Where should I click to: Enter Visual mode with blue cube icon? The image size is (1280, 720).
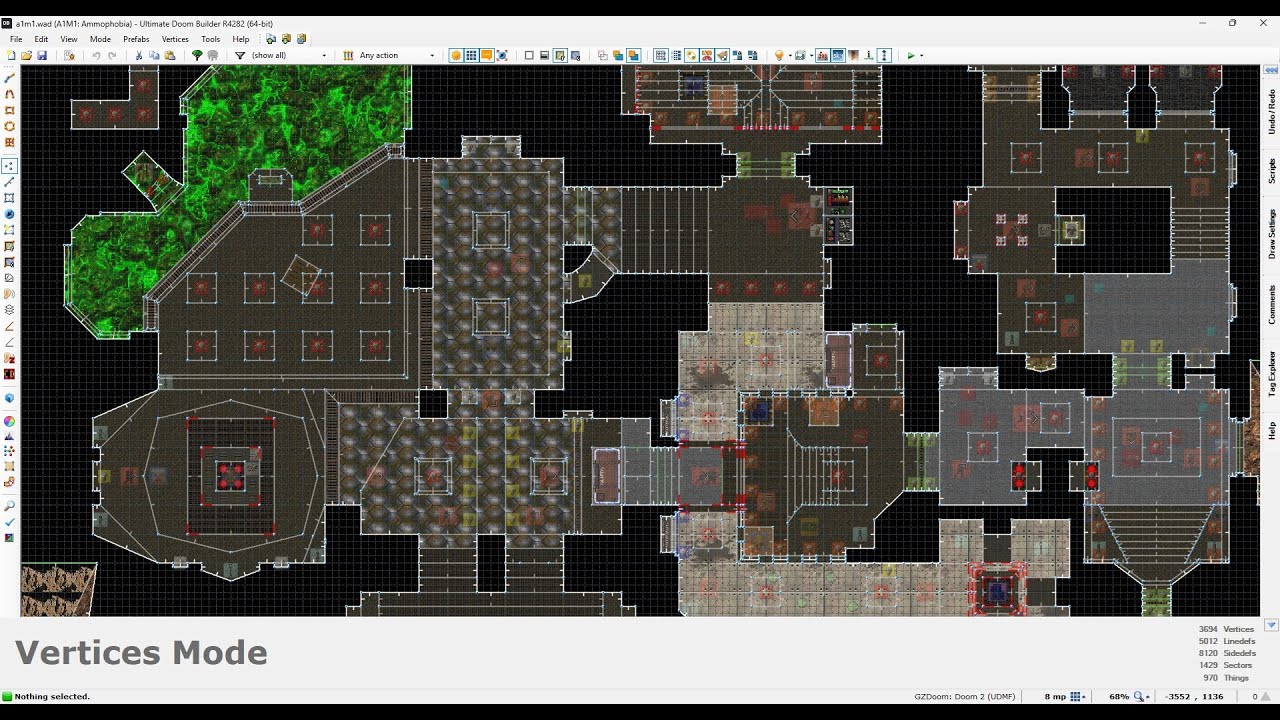point(10,397)
